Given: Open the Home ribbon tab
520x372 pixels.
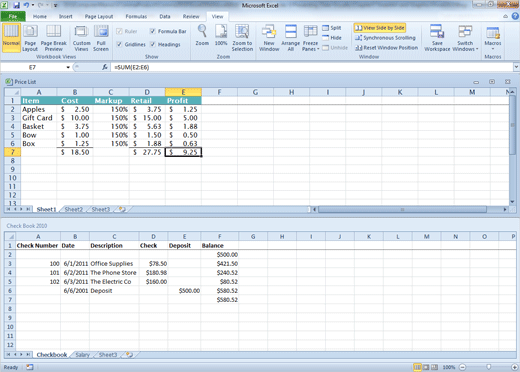Looking at the screenshot, I should (x=40, y=16).
